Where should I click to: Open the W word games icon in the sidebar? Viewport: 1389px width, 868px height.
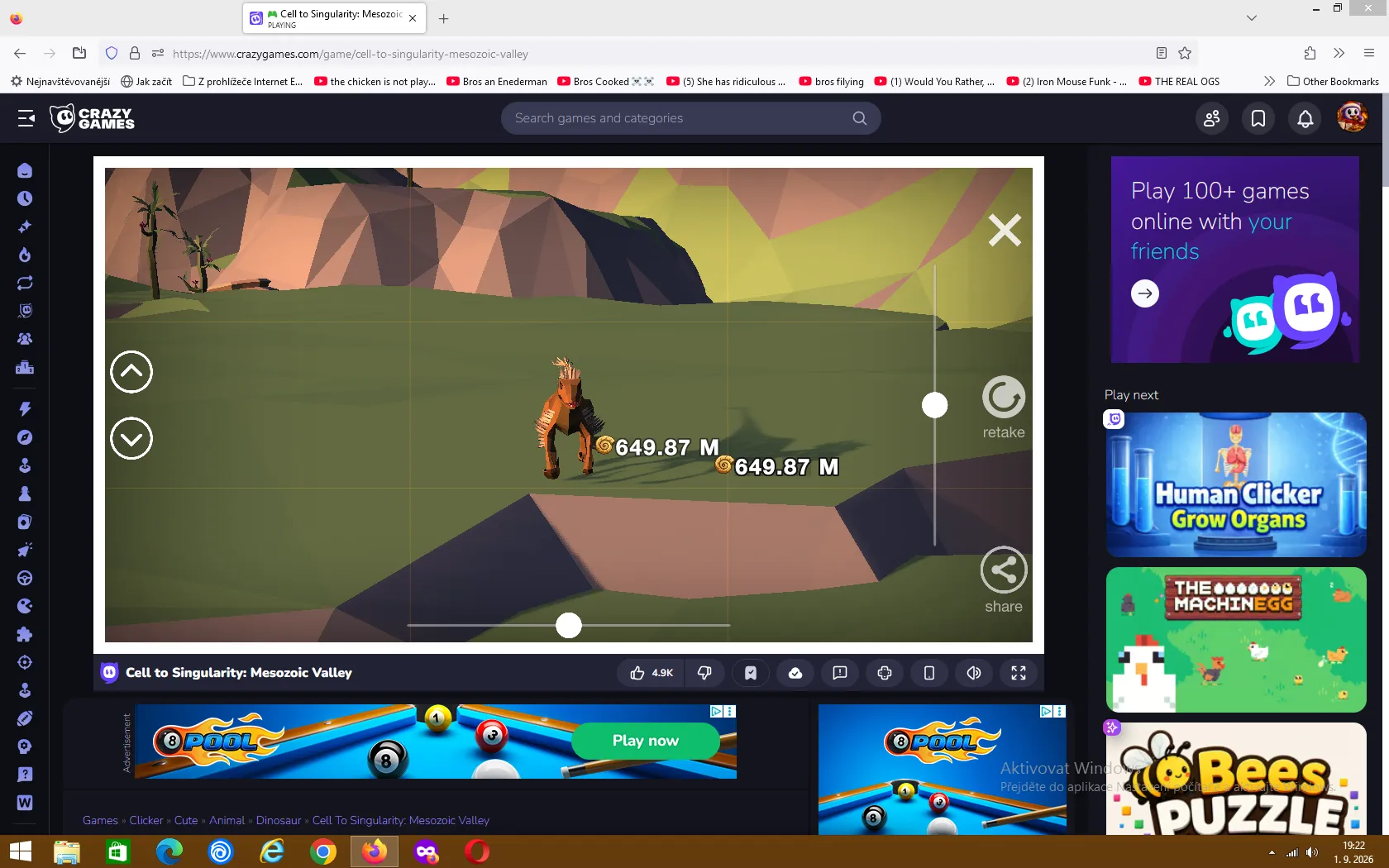[x=25, y=803]
